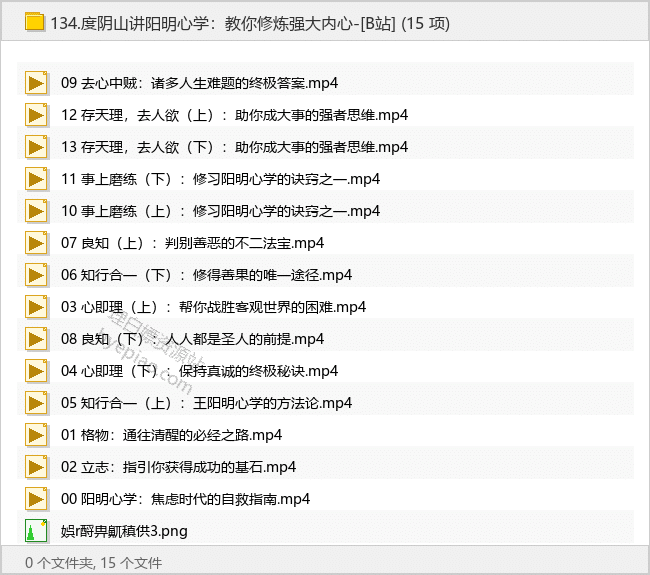Click status bar text 0 个文件夹, 15 个文件
The height and width of the screenshot is (575, 650).
pyautogui.click(x=93, y=563)
